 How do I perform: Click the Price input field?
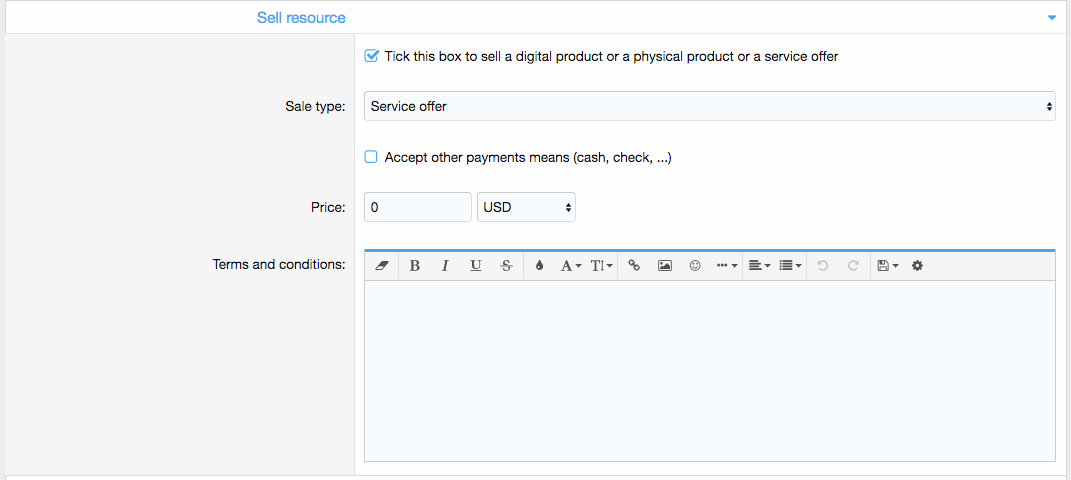[x=417, y=207]
